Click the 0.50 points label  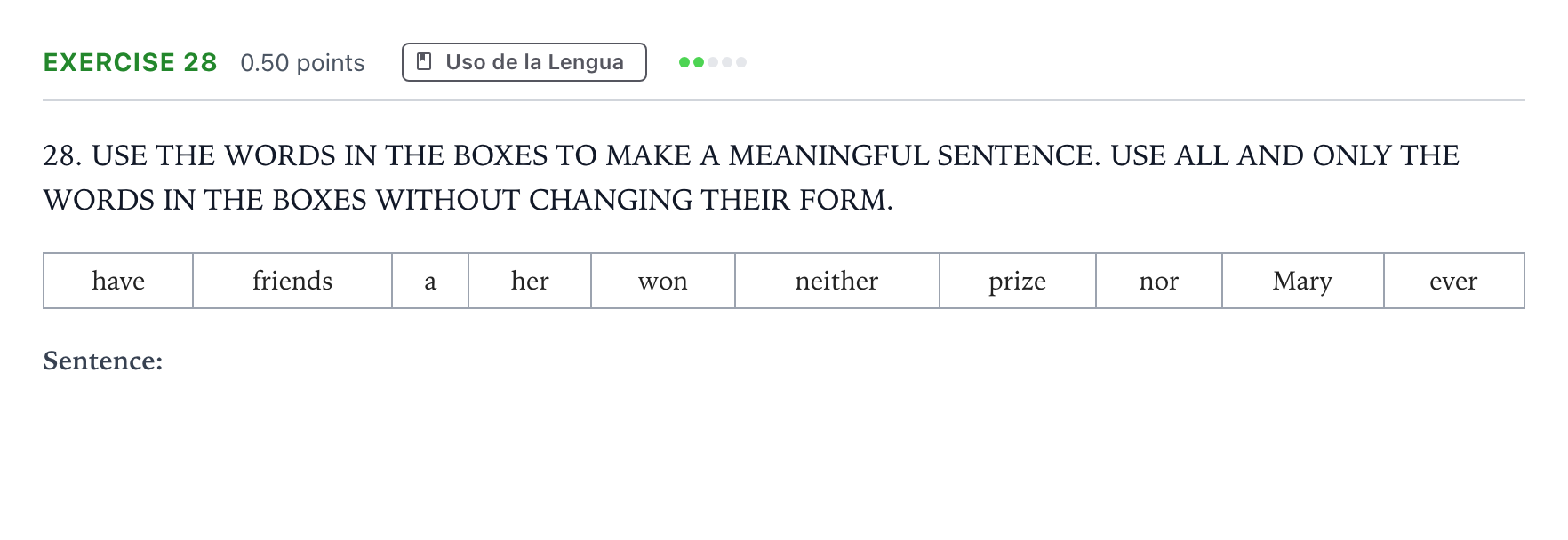point(302,63)
